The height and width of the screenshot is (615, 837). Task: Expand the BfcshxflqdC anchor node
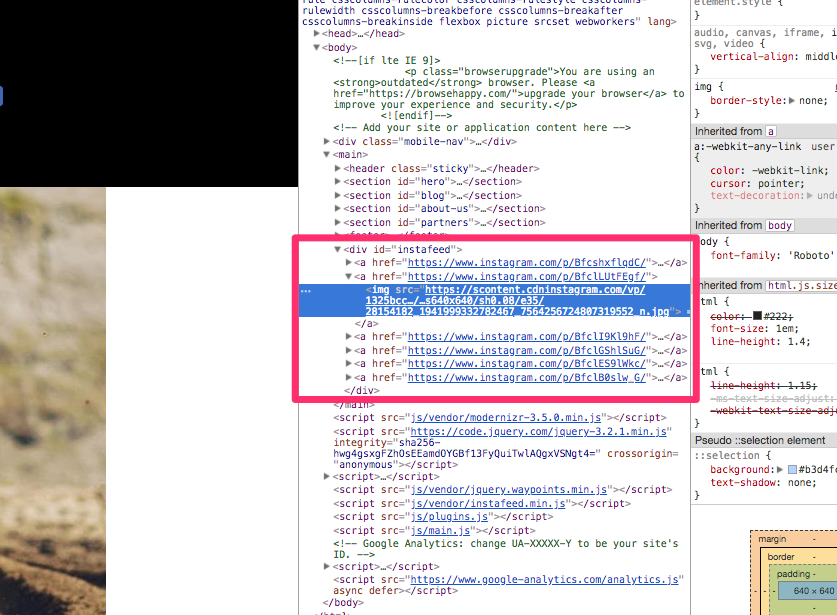click(x=348, y=263)
